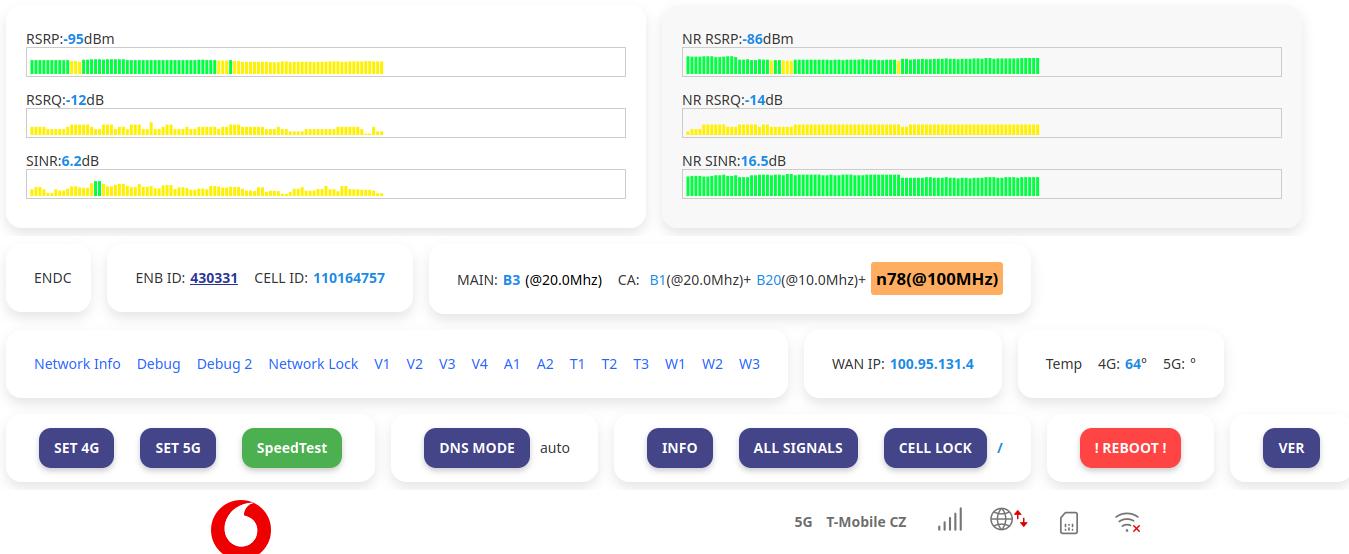Follow the ENB ID 430331 link
The width and height of the screenshot is (1349, 554).
[214, 278]
